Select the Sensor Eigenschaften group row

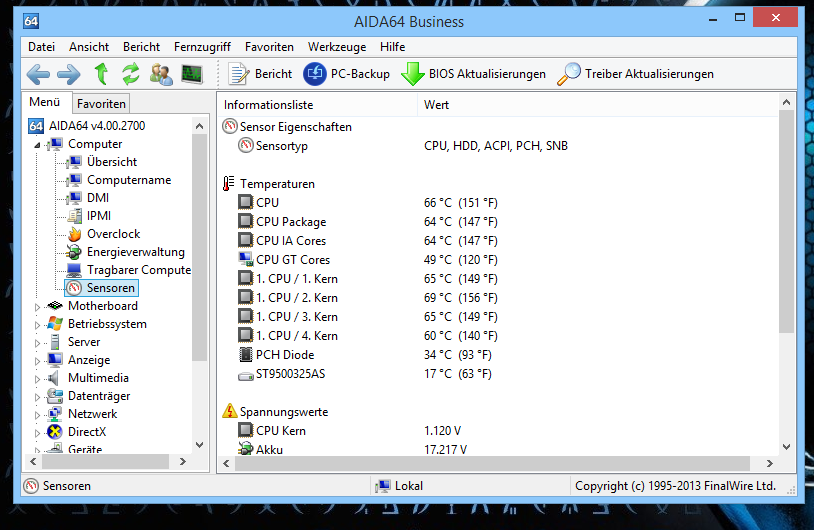(287, 127)
